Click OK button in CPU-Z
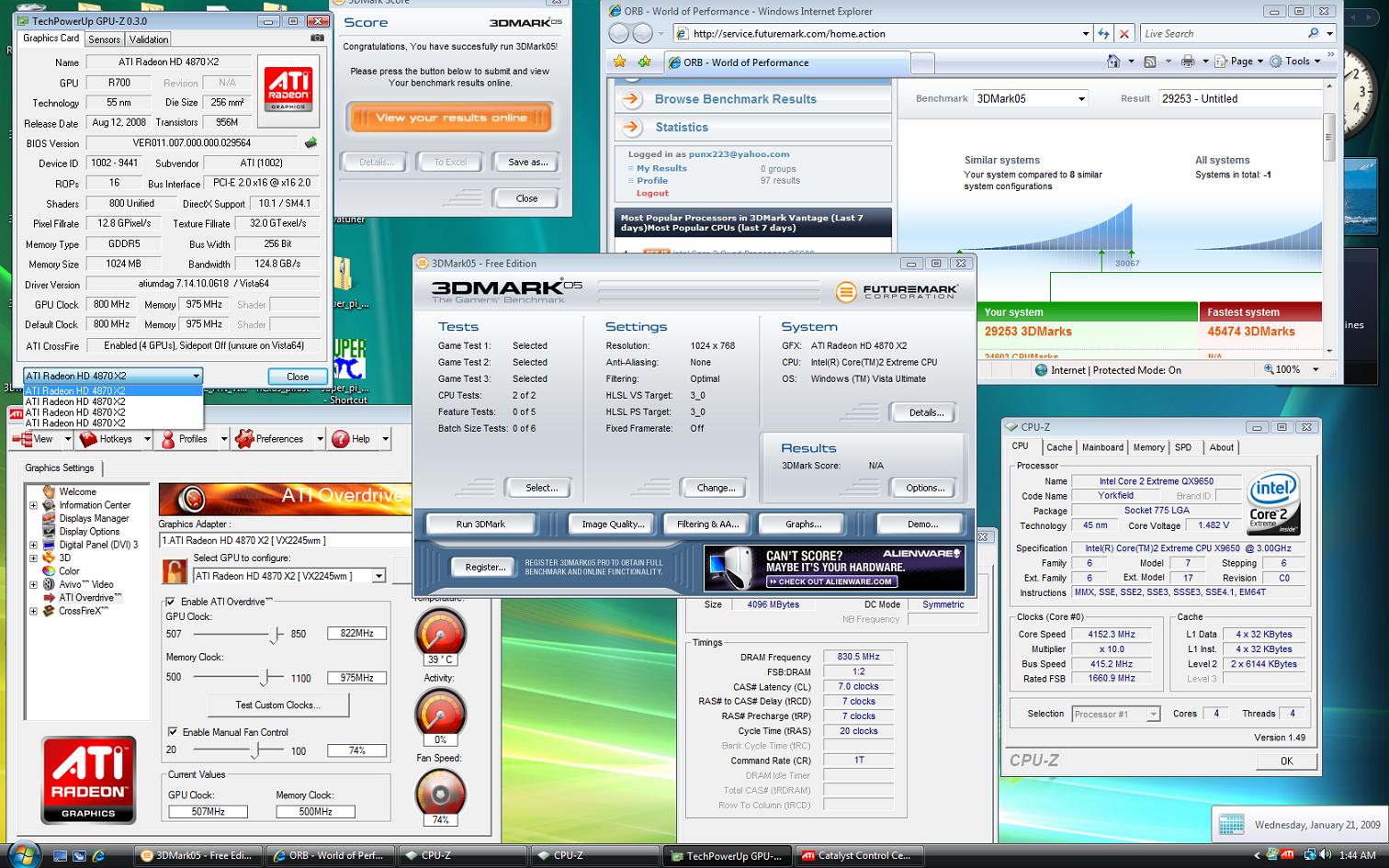Screen dimensions: 1389x868 [1286, 761]
